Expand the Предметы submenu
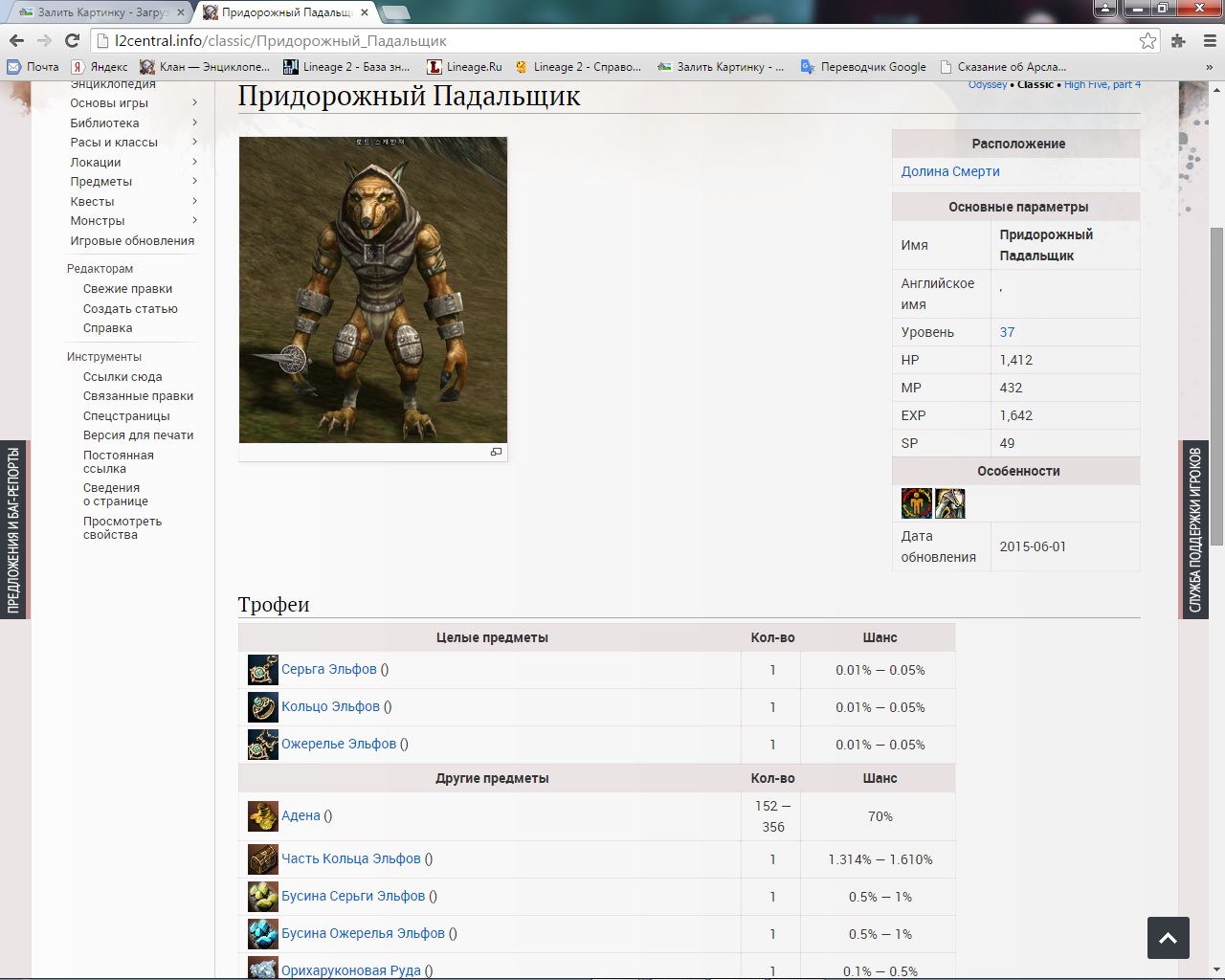This screenshot has height=980, width=1225. (x=194, y=181)
